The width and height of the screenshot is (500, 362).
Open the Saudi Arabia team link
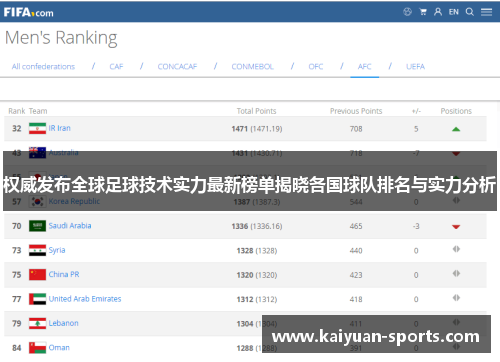(70, 226)
